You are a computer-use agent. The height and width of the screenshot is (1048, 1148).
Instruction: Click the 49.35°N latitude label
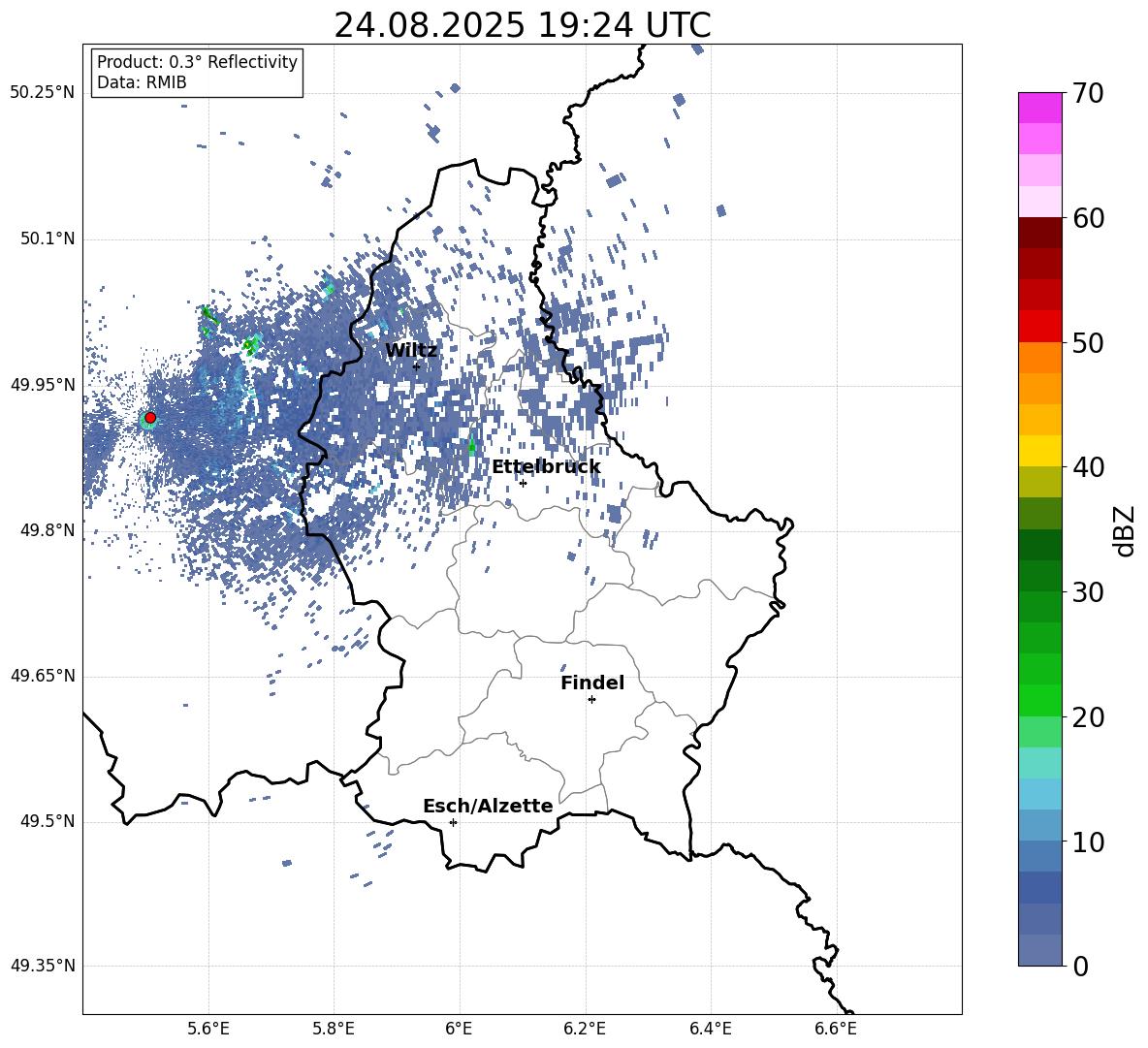tap(43, 966)
